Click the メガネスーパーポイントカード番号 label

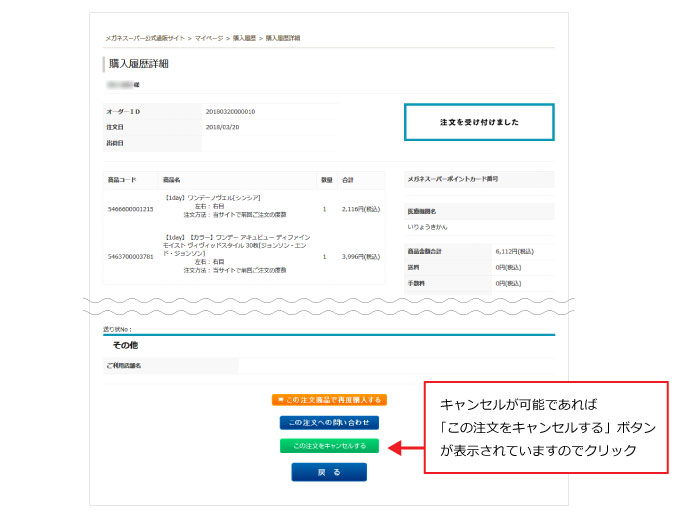[453, 179]
